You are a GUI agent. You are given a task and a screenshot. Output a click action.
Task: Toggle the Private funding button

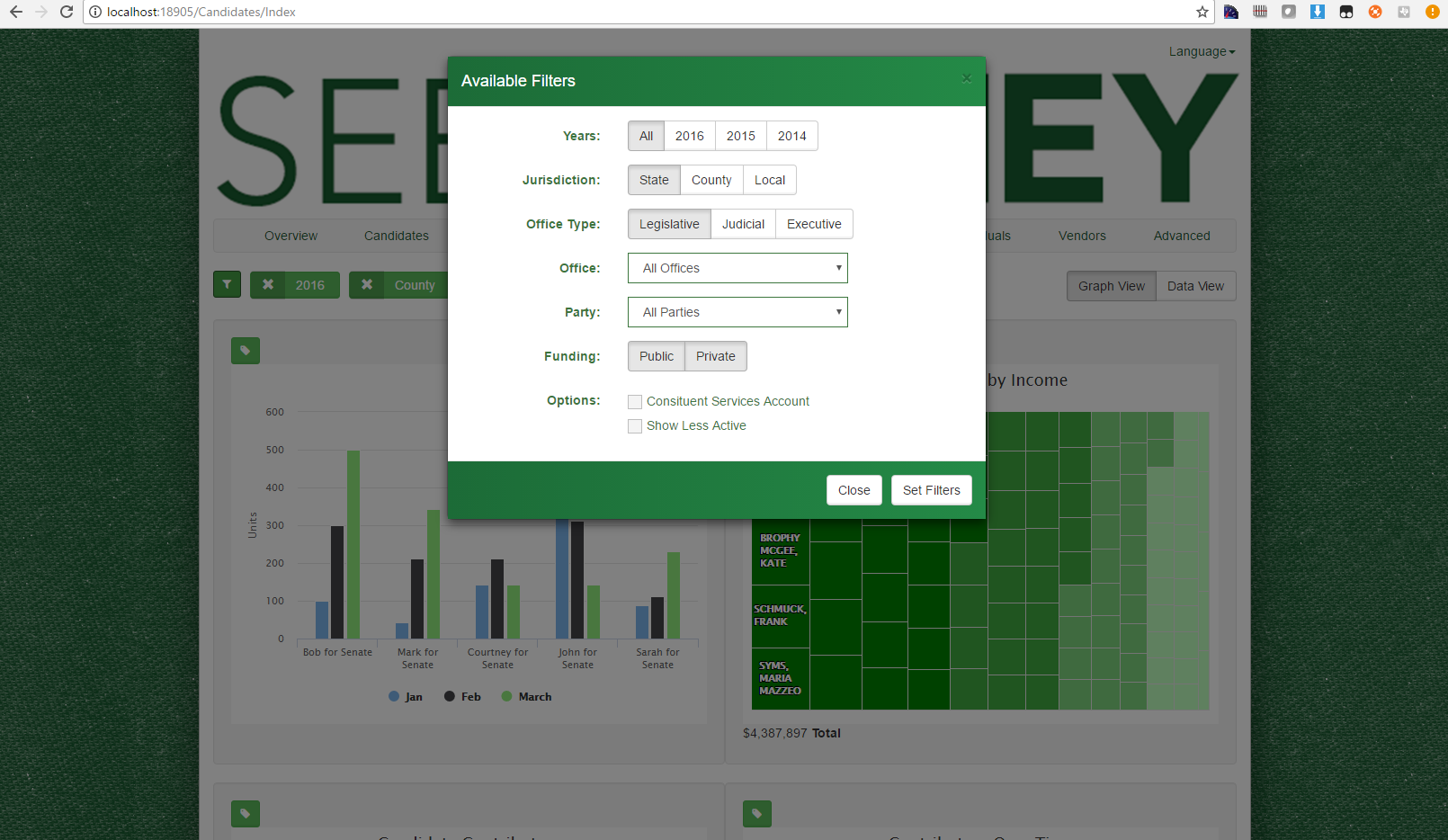[x=715, y=356]
